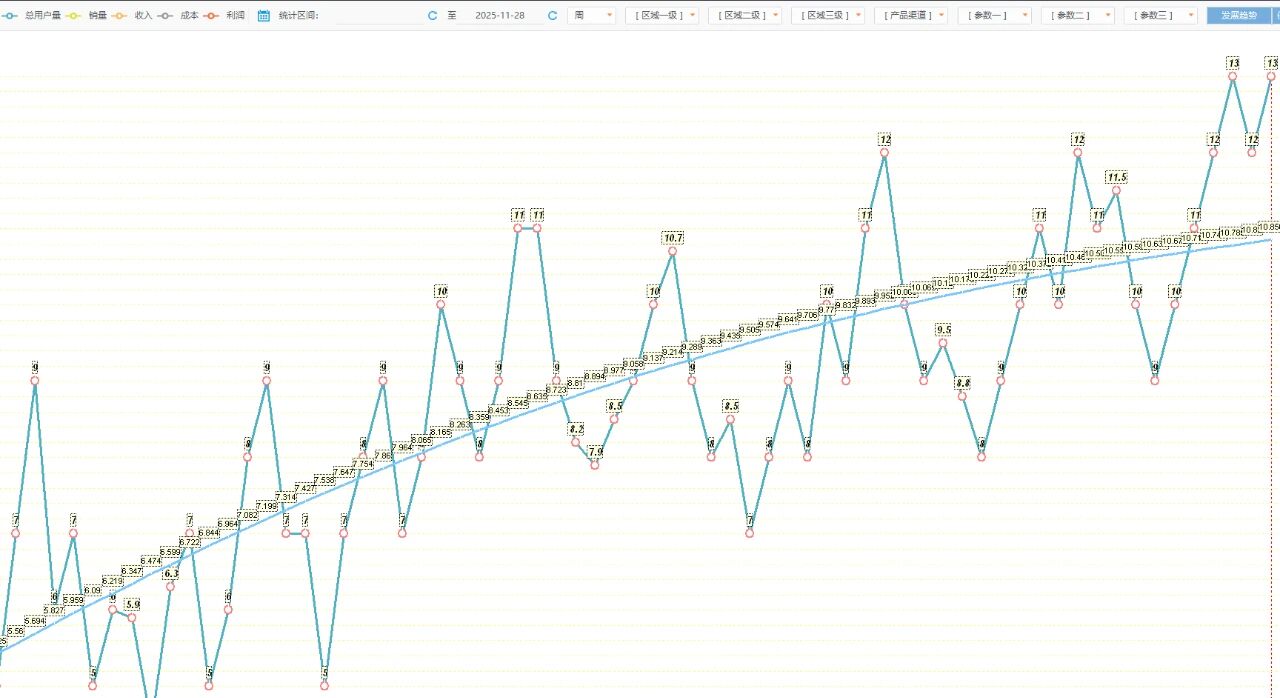Toggle the 收入 legend series
The height and width of the screenshot is (698, 1280).
(x=142, y=16)
